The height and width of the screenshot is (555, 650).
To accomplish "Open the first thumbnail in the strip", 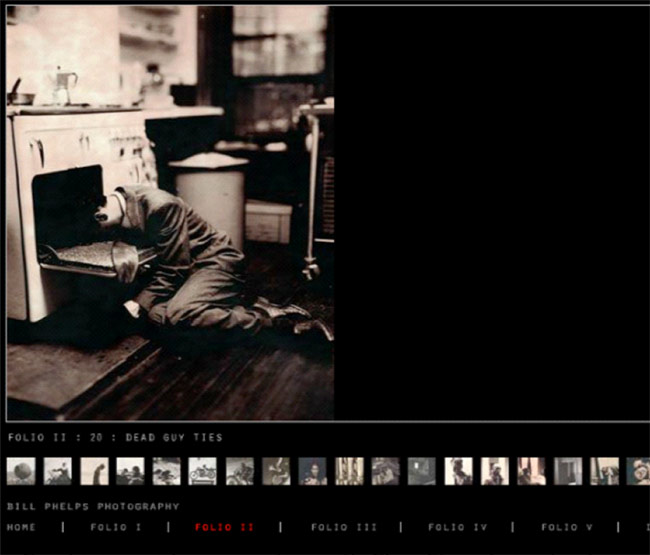I will (21, 471).
